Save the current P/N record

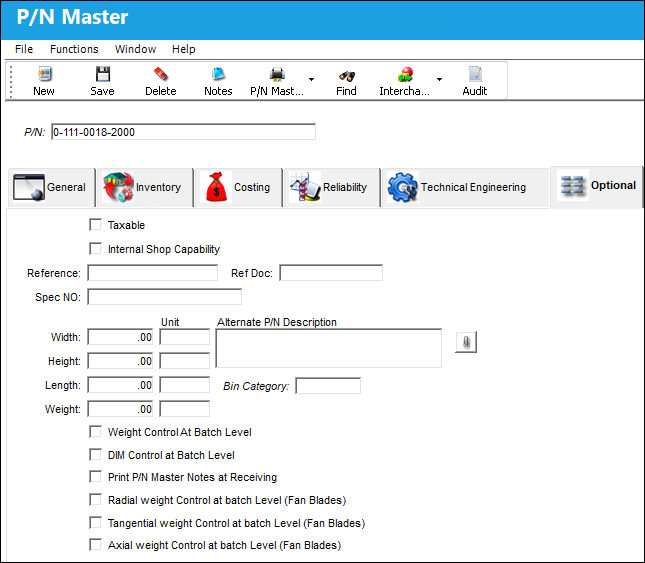[102, 81]
